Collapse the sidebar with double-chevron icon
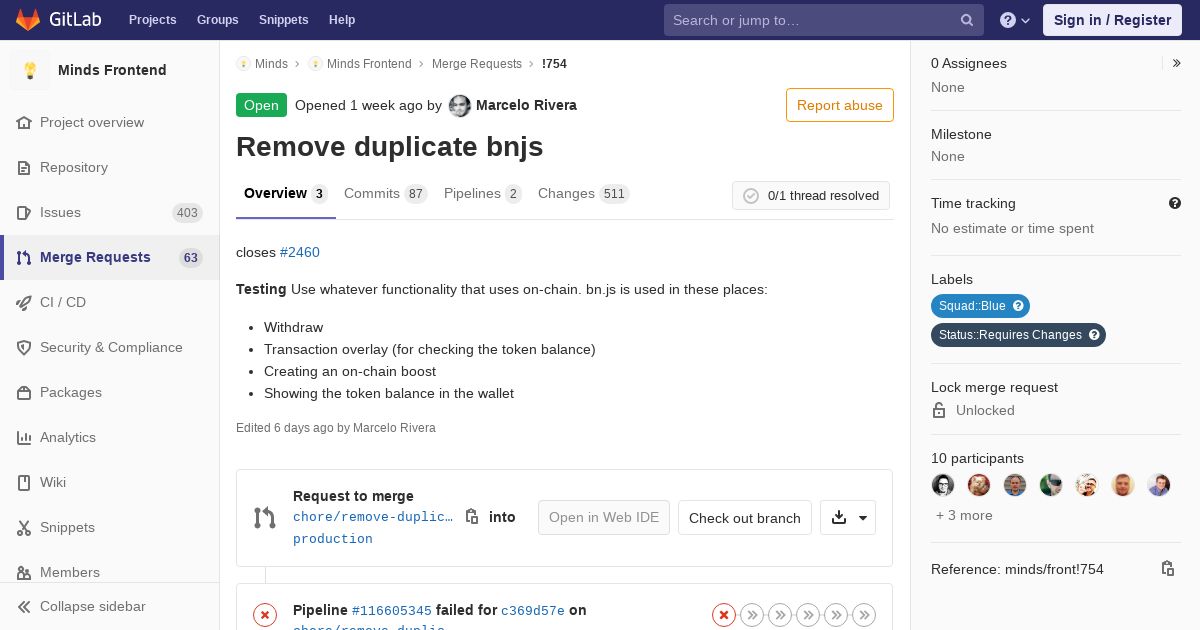This screenshot has width=1200, height=630. point(24,607)
